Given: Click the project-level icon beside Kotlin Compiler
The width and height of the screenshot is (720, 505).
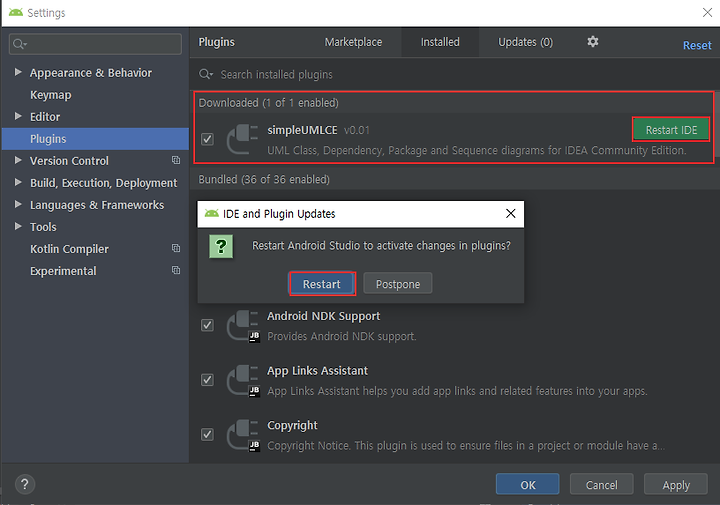Looking at the screenshot, I should 176,248.
